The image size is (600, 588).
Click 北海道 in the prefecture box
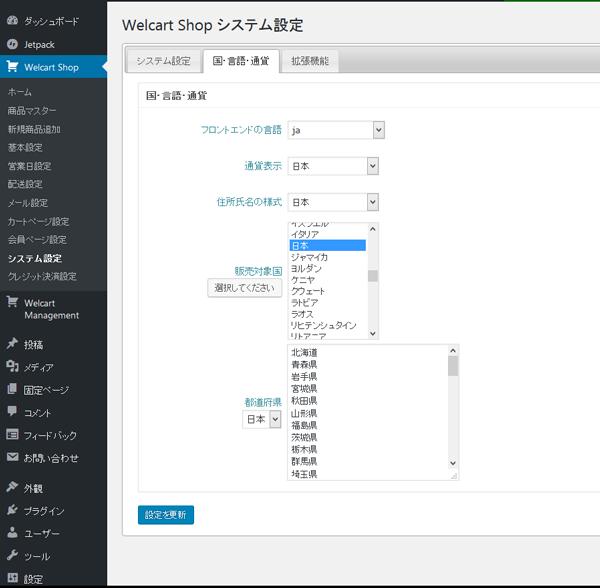[x=304, y=352]
